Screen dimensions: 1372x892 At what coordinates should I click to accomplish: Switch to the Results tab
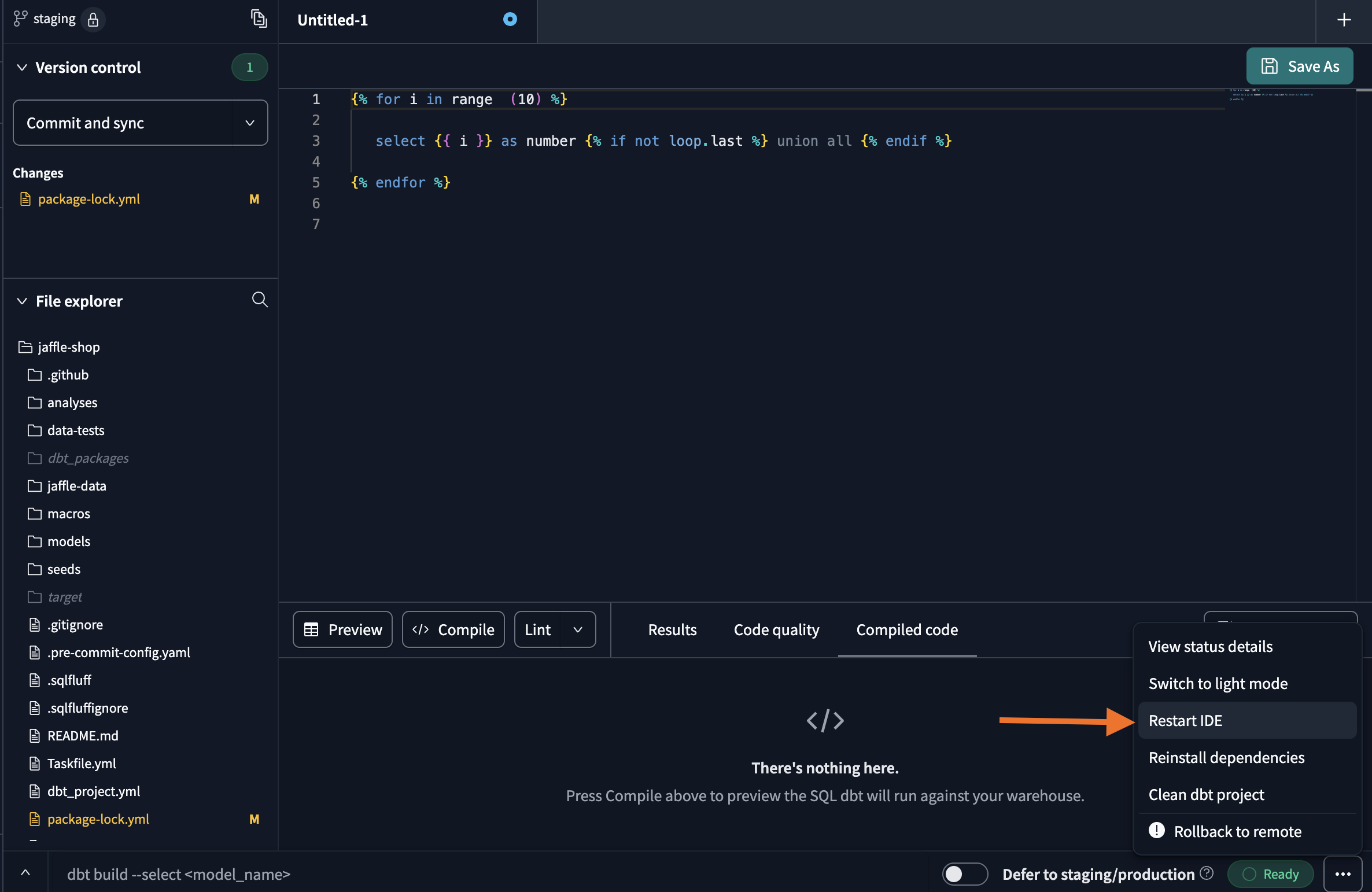tap(672, 629)
